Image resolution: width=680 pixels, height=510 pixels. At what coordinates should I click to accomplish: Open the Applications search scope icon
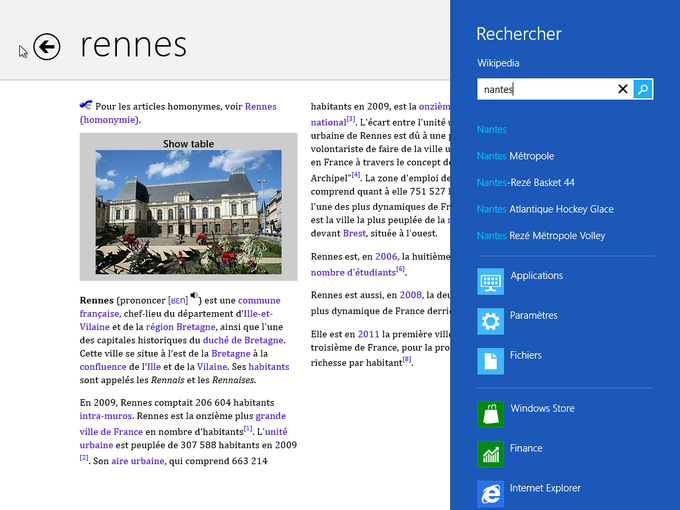tap(490, 281)
